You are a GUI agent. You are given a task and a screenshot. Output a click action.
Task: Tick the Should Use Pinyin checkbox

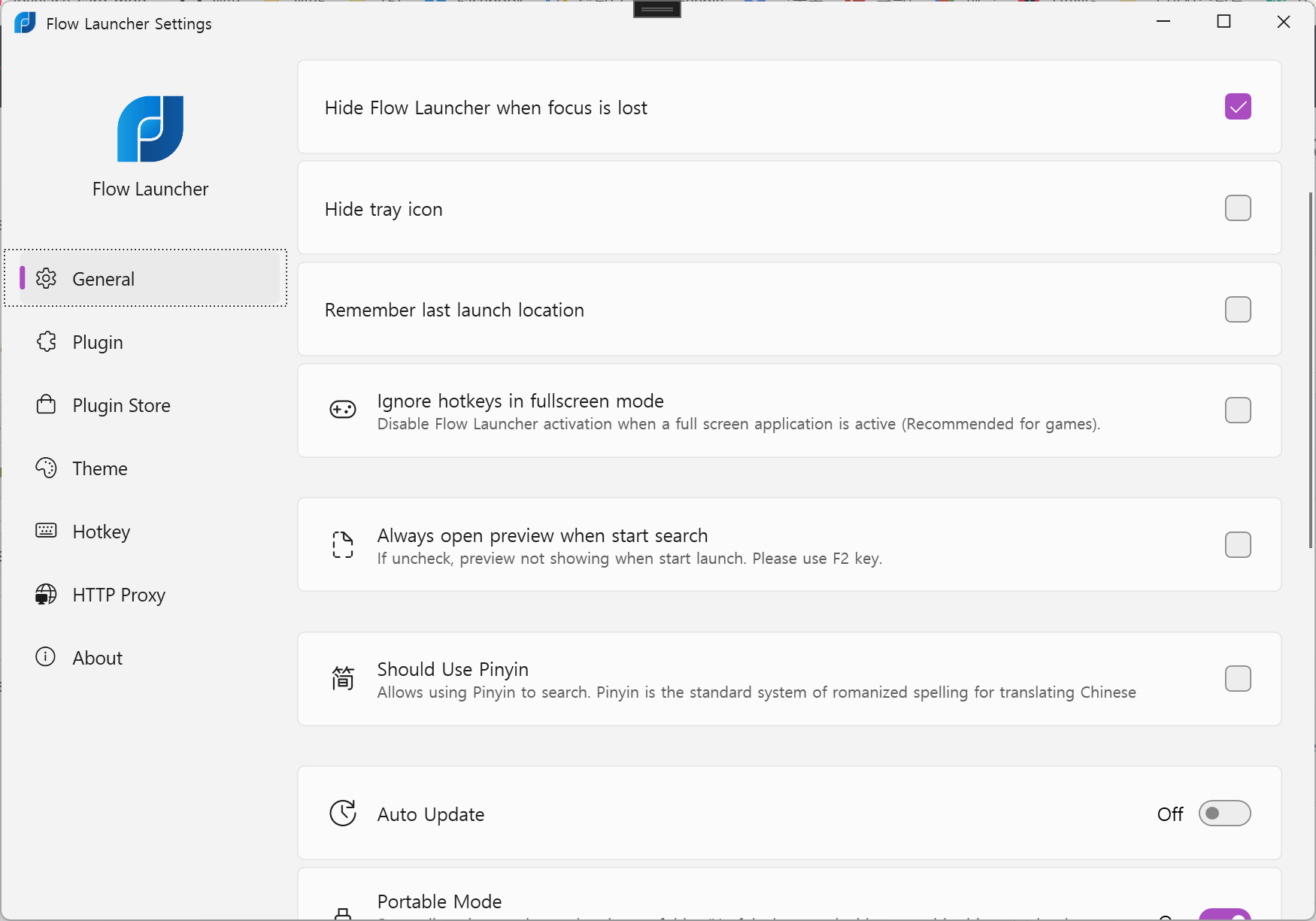coord(1238,679)
